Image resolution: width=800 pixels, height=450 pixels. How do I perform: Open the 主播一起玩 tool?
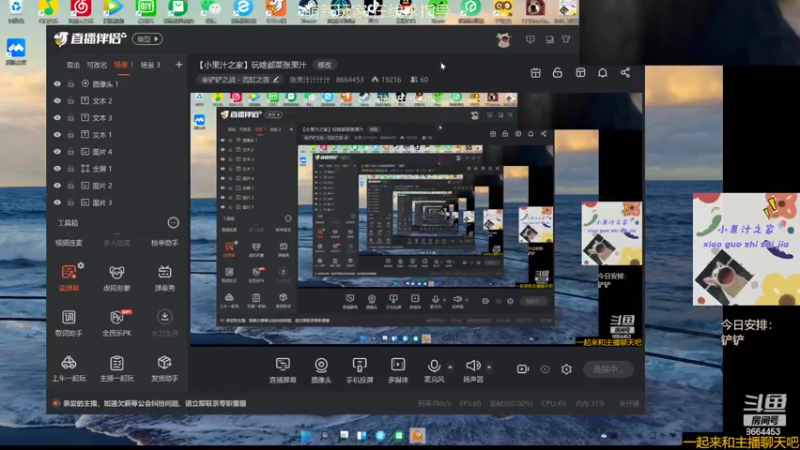[116, 368]
